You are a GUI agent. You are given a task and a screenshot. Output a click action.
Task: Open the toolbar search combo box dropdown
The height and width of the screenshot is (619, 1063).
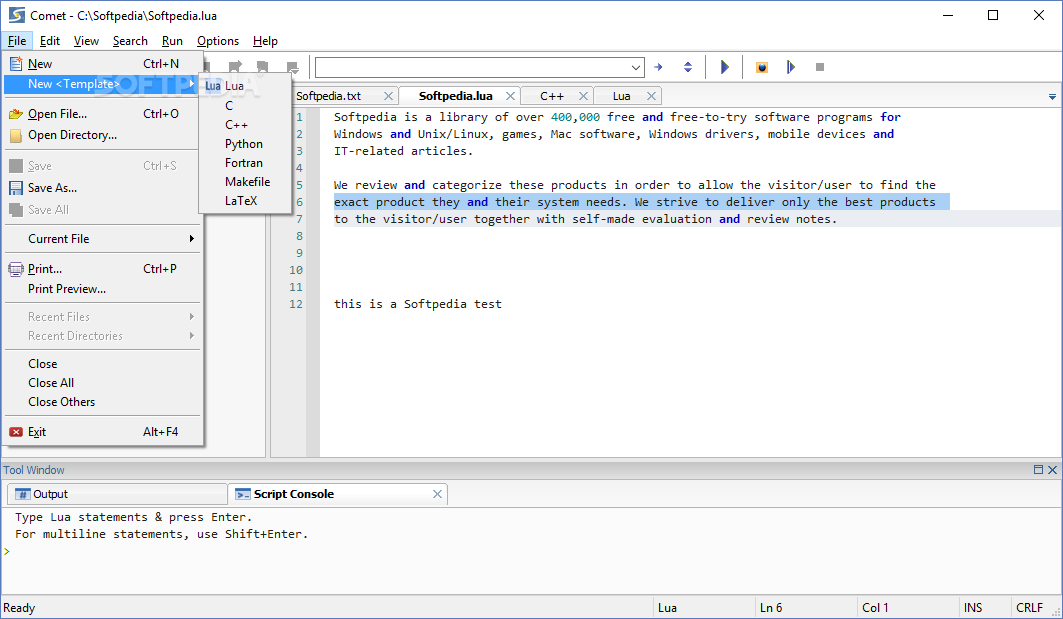pos(635,67)
